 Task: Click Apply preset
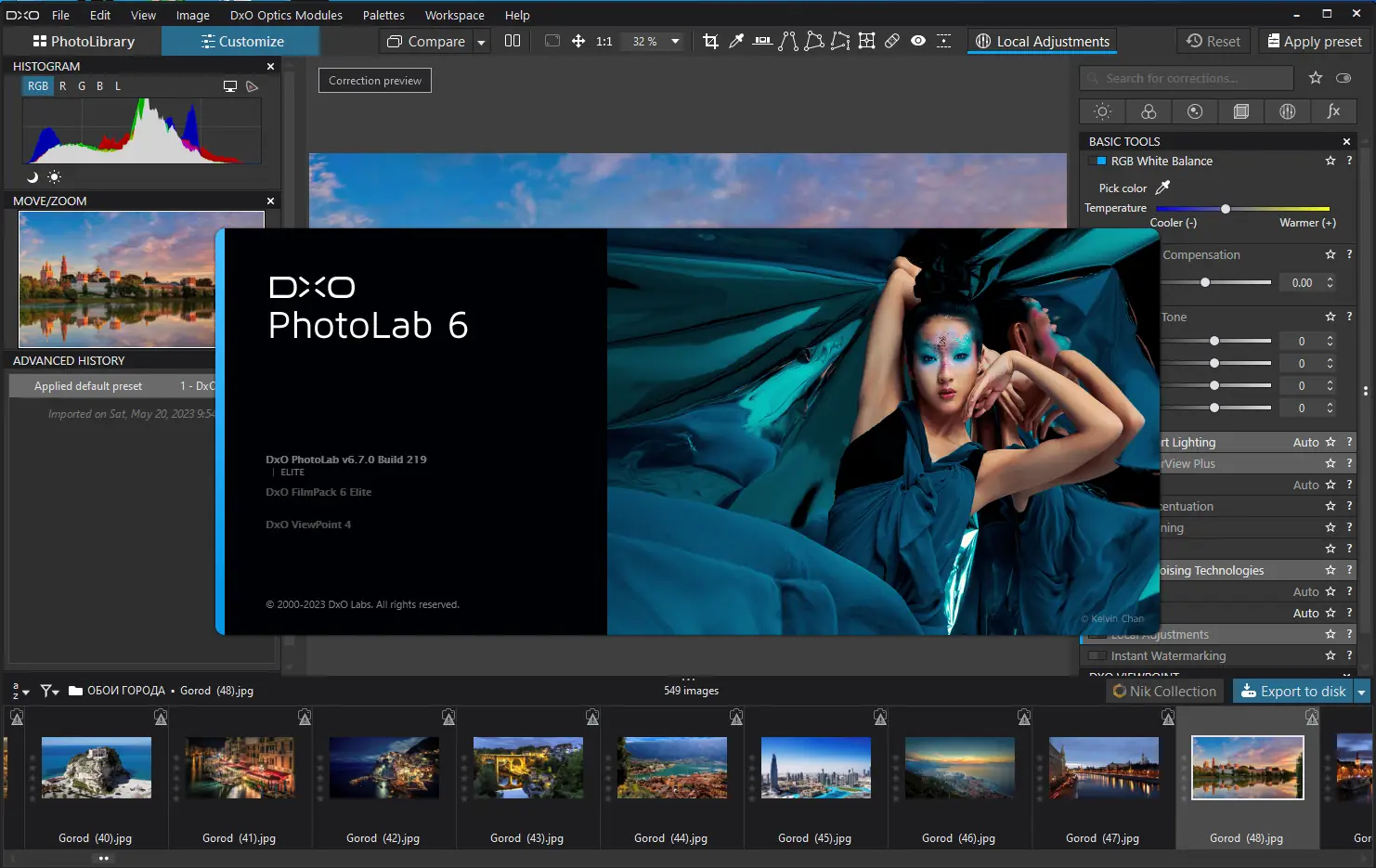(x=1315, y=41)
